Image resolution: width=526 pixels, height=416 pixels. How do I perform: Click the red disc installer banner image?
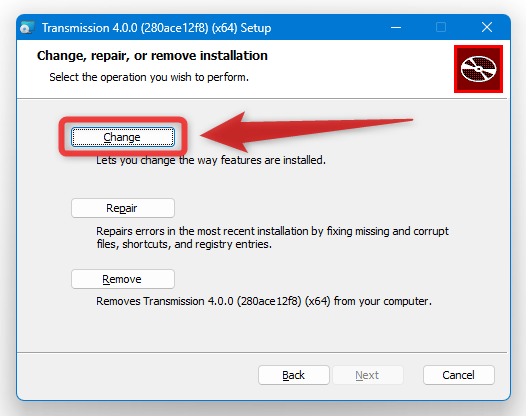pos(478,69)
